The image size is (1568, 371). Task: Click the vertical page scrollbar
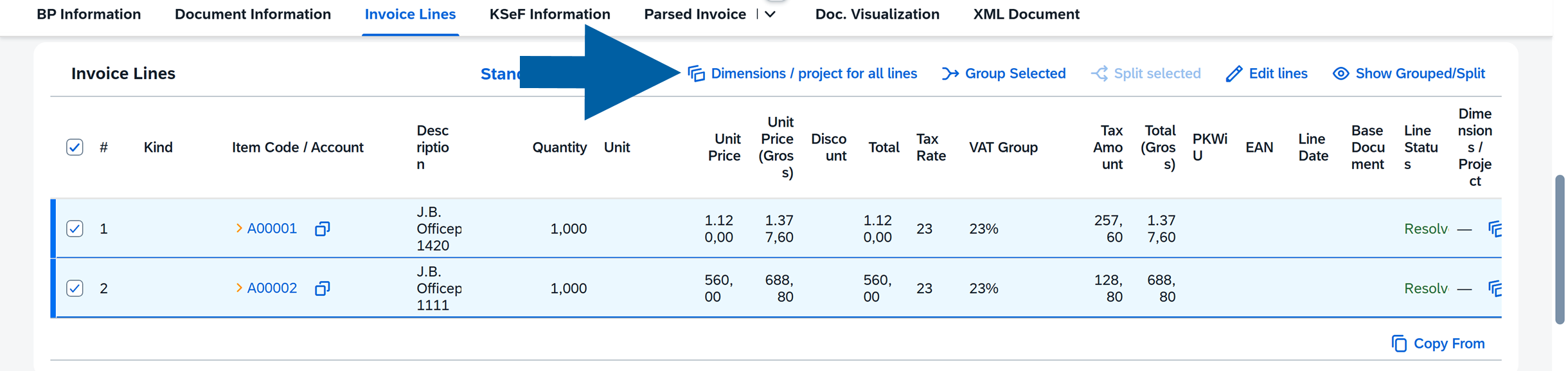pyautogui.click(x=1560, y=249)
